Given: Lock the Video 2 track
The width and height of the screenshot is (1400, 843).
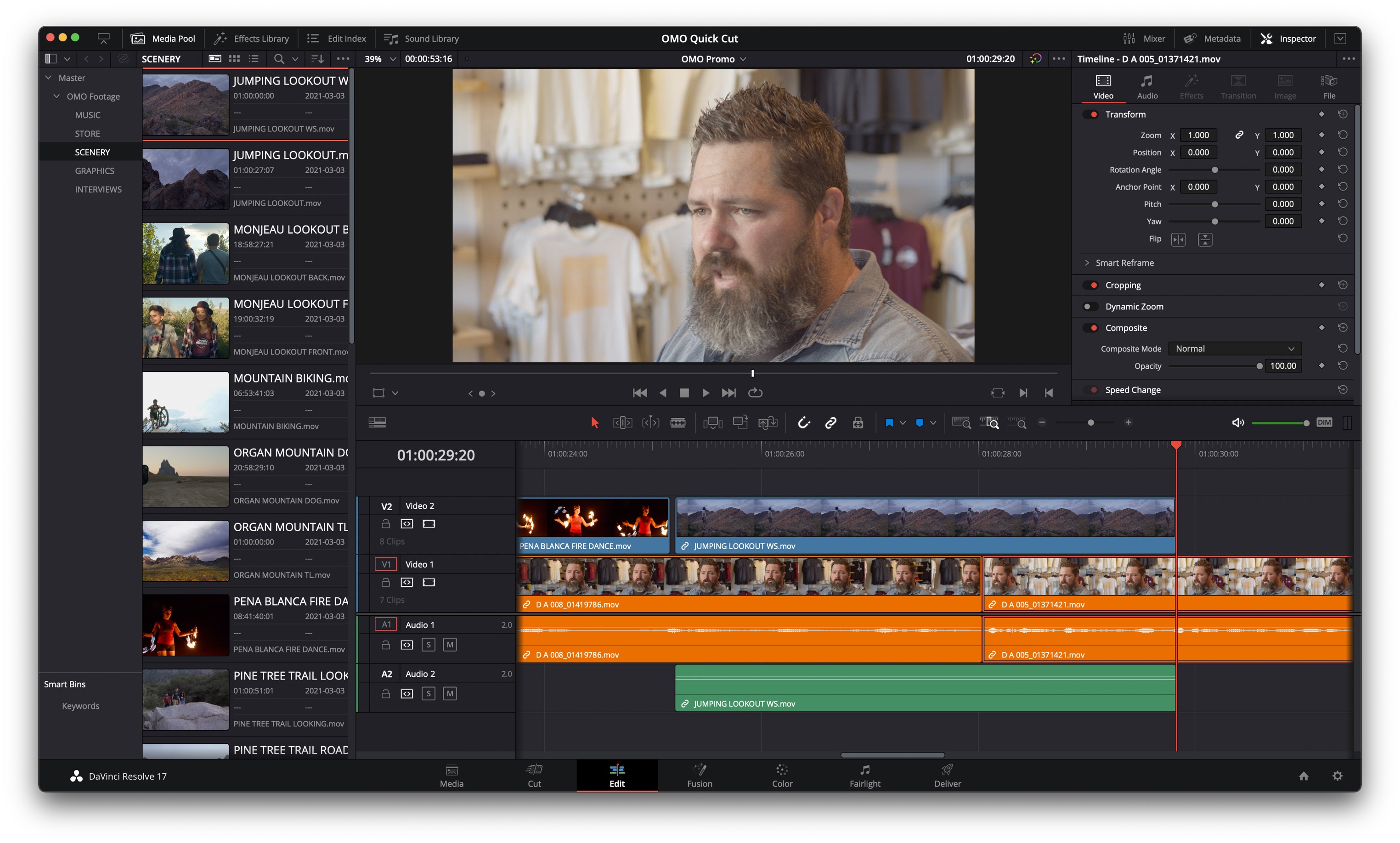Looking at the screenshot, I should coord(386,524).
